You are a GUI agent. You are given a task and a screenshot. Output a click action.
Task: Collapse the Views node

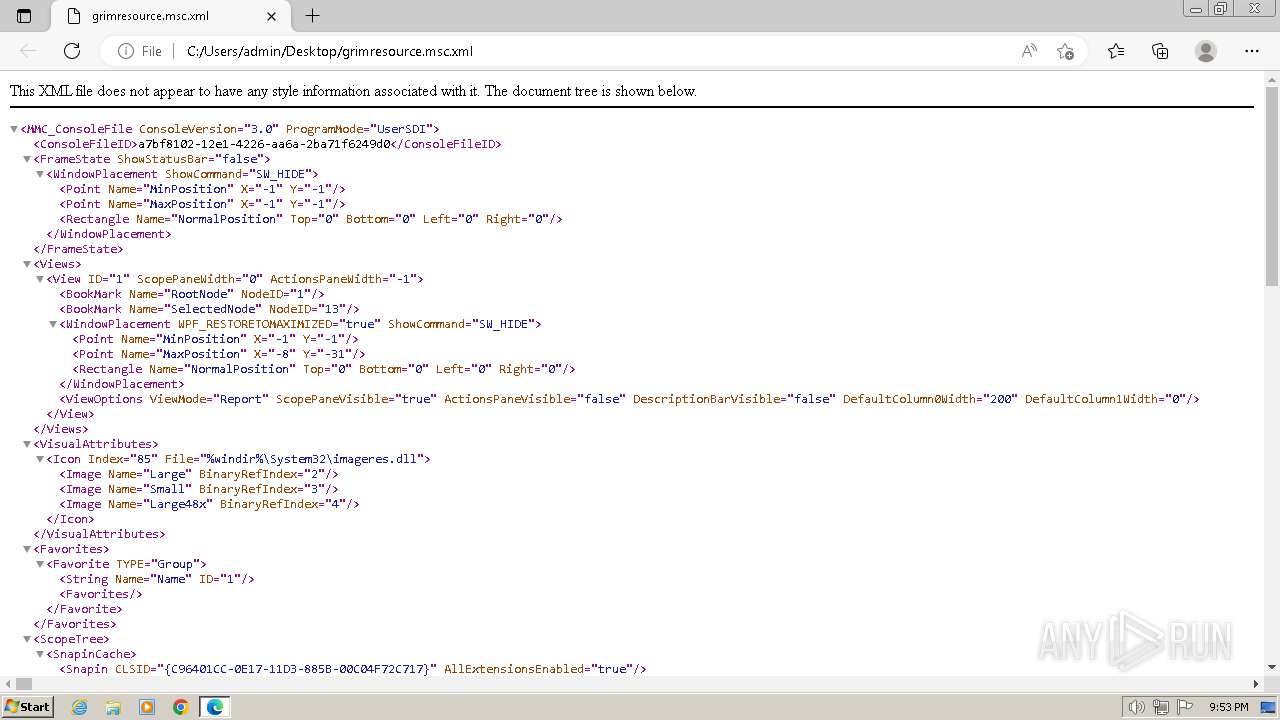tap(27, 264)
